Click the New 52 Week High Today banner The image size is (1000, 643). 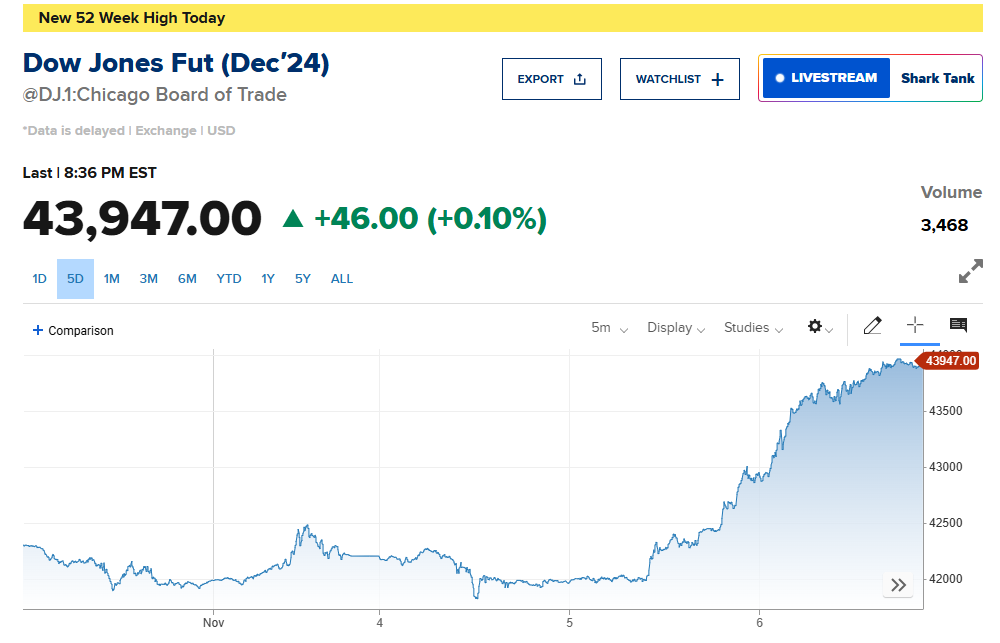pyautogui.click(x=503, y=18)
